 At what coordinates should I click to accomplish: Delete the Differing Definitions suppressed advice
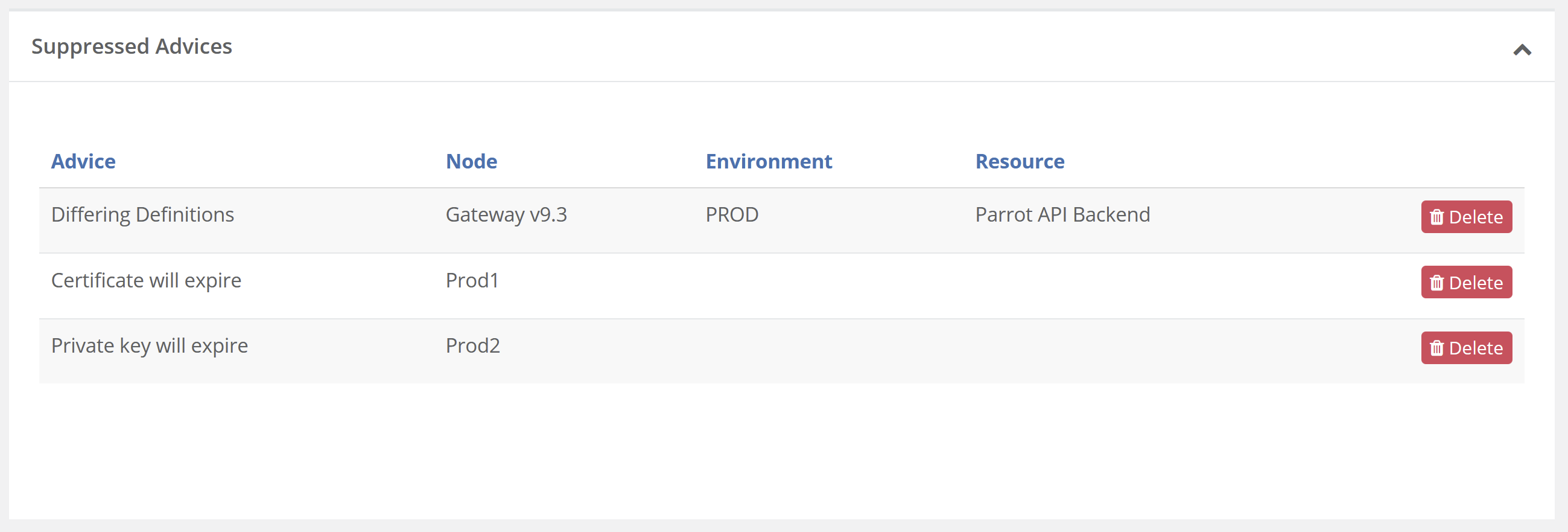1466,217
